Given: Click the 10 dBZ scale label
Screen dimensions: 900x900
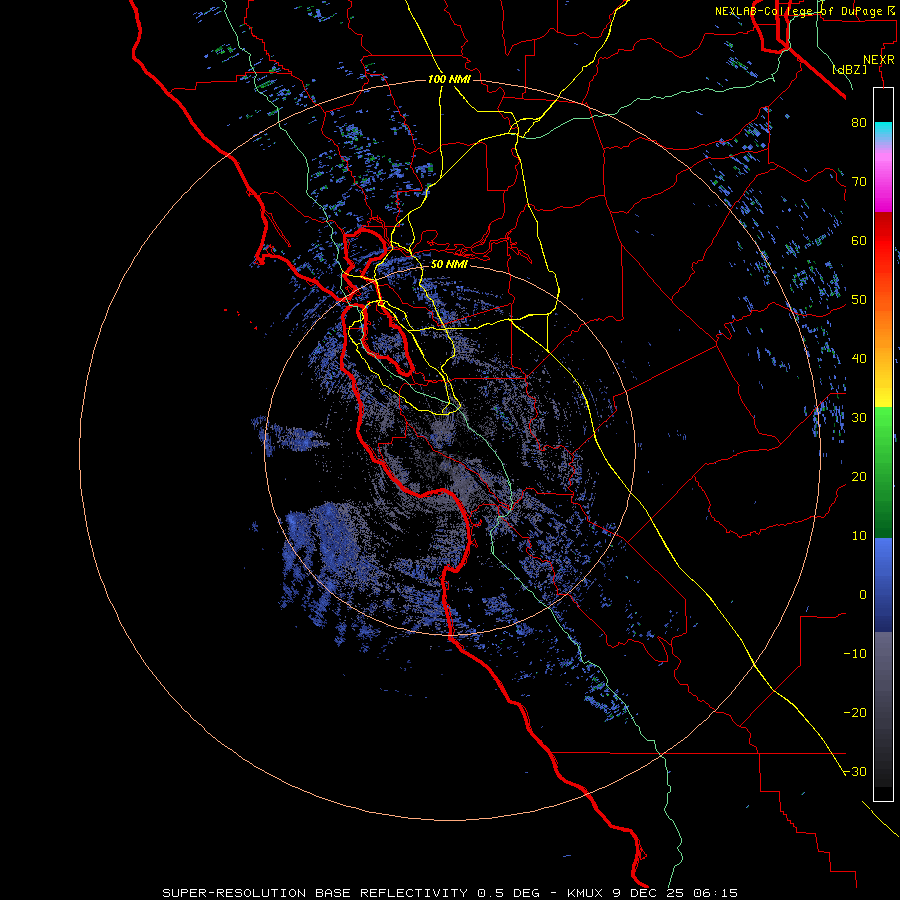Looking at the screenshot, I should 859,536.
